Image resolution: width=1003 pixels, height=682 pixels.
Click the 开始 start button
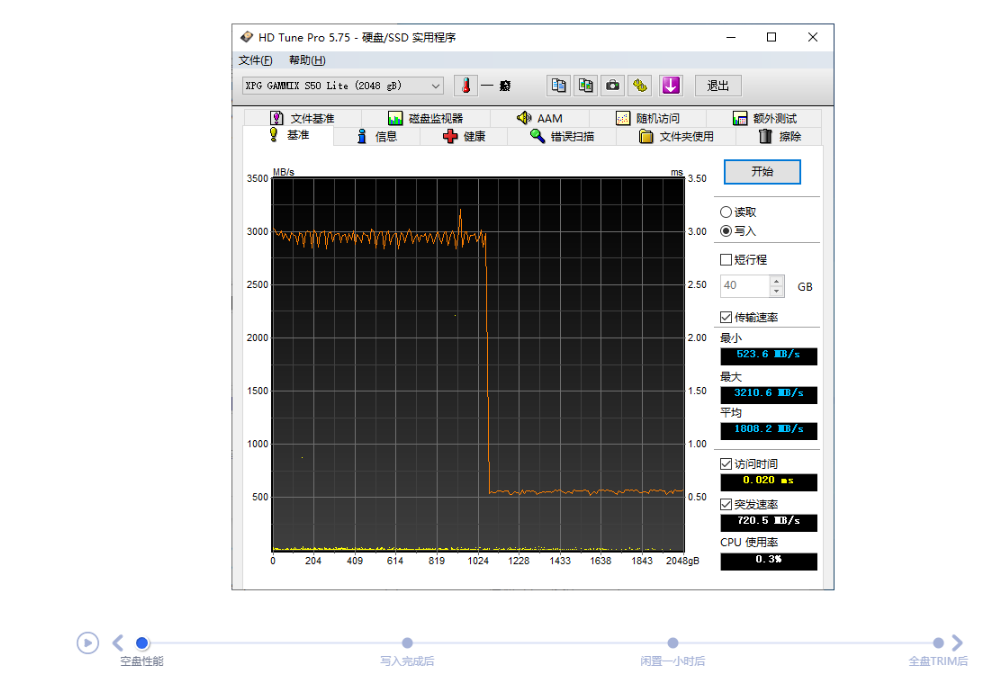coord(762,171)
